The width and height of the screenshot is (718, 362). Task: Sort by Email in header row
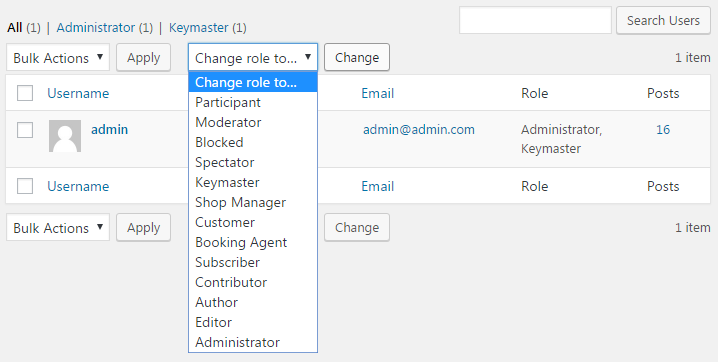coord(377,93)
